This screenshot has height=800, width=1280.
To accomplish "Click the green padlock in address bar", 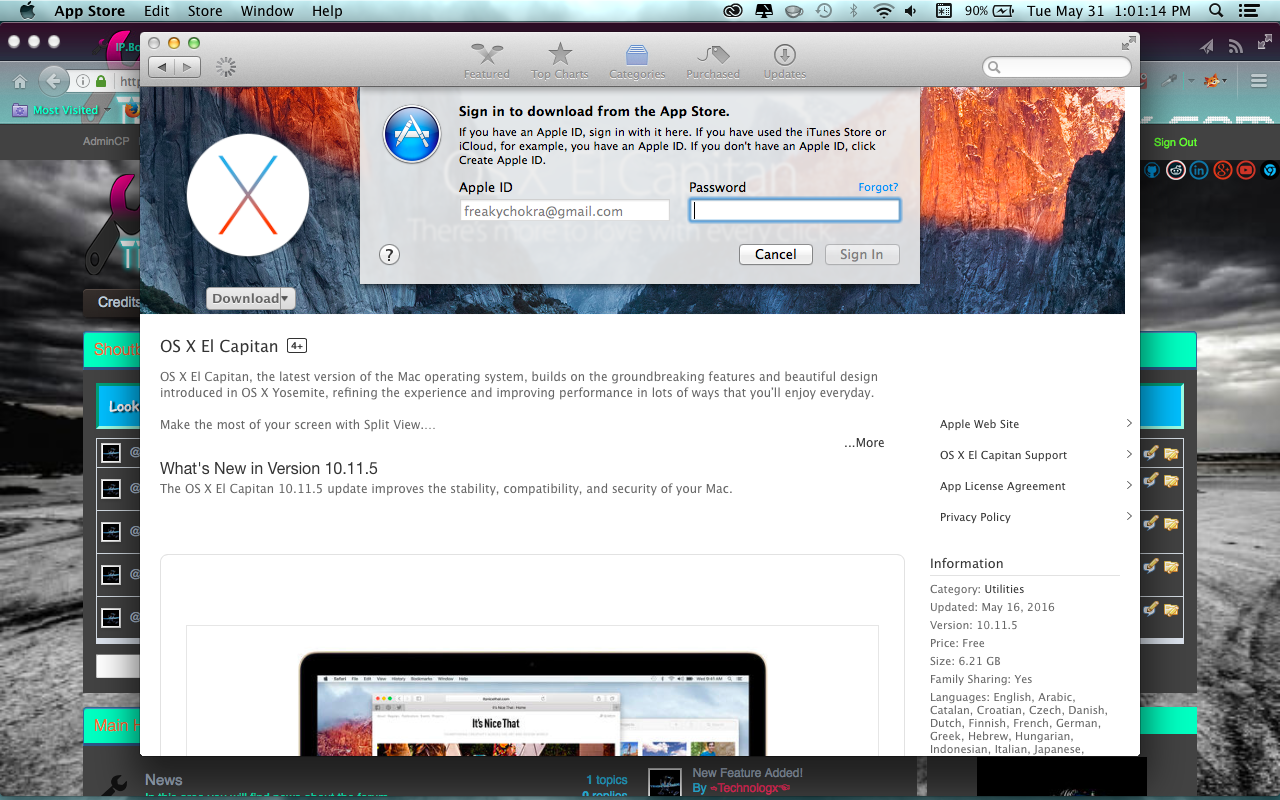I will pyautogui.click(x=101, y=81).
